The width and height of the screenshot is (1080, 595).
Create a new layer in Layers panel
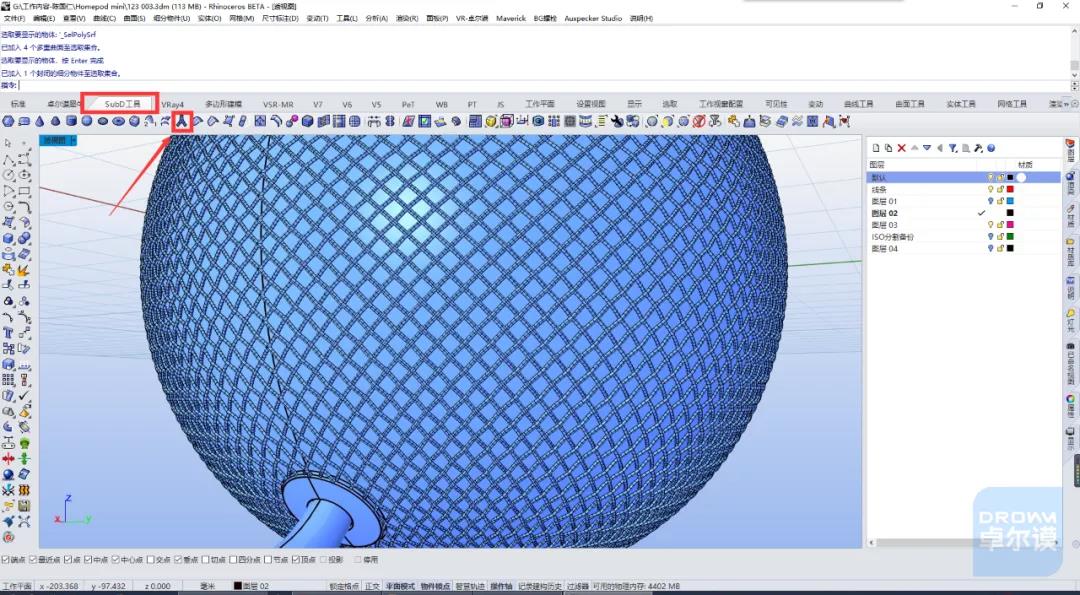pyautogui.click(x=875, y=148)
